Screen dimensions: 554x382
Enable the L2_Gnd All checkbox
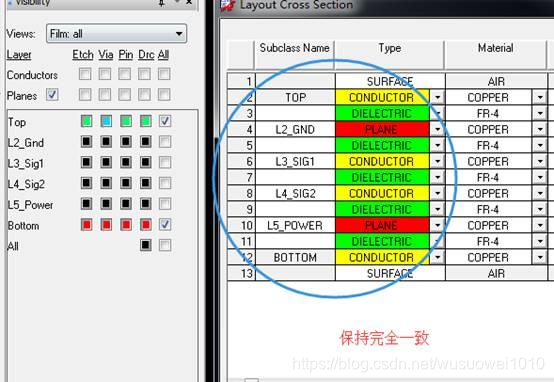(x=165, y=142)
